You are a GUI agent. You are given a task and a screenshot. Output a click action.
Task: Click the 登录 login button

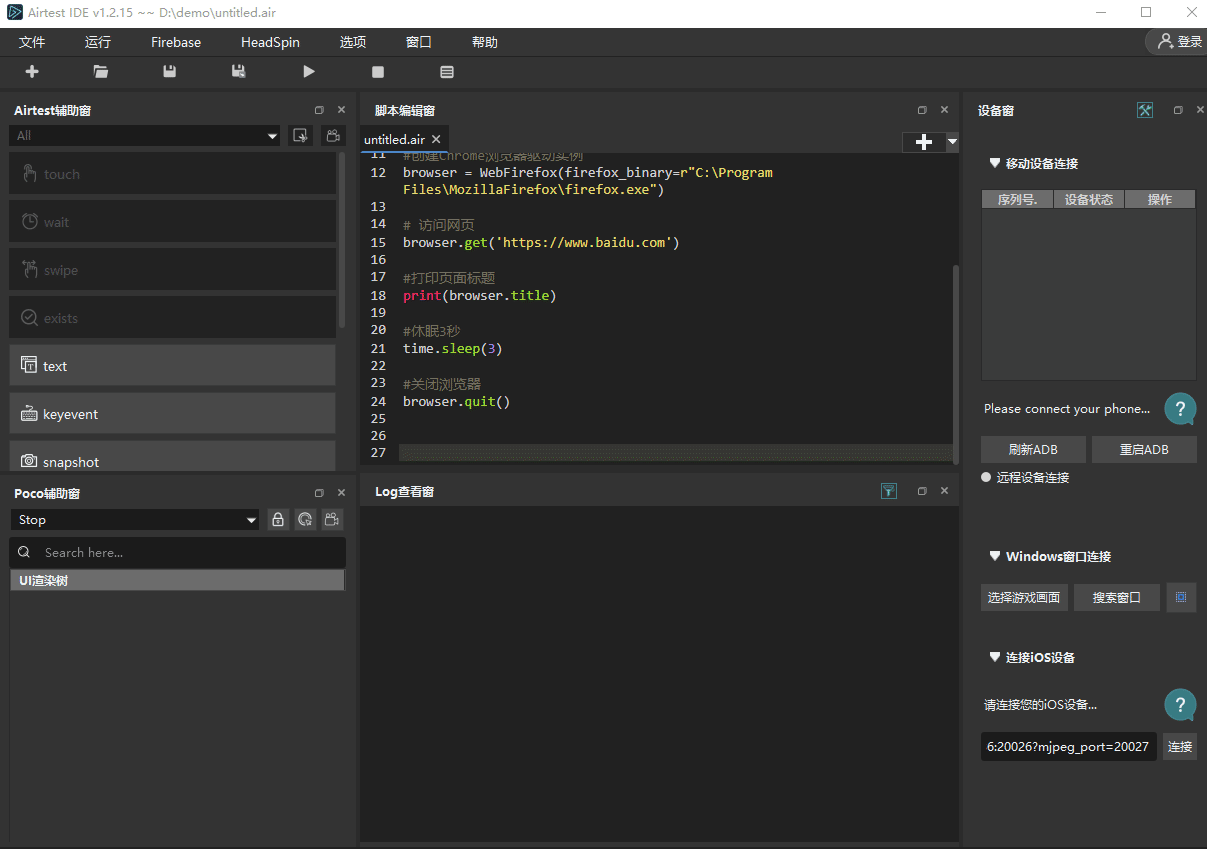click(x=1178, y=42)
